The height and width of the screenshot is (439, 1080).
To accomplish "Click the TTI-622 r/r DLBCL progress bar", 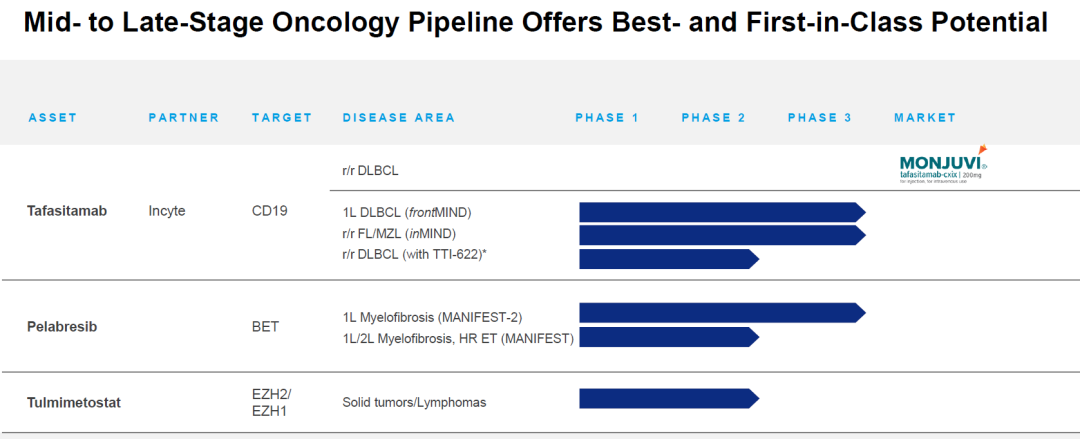I will point(669,258).
